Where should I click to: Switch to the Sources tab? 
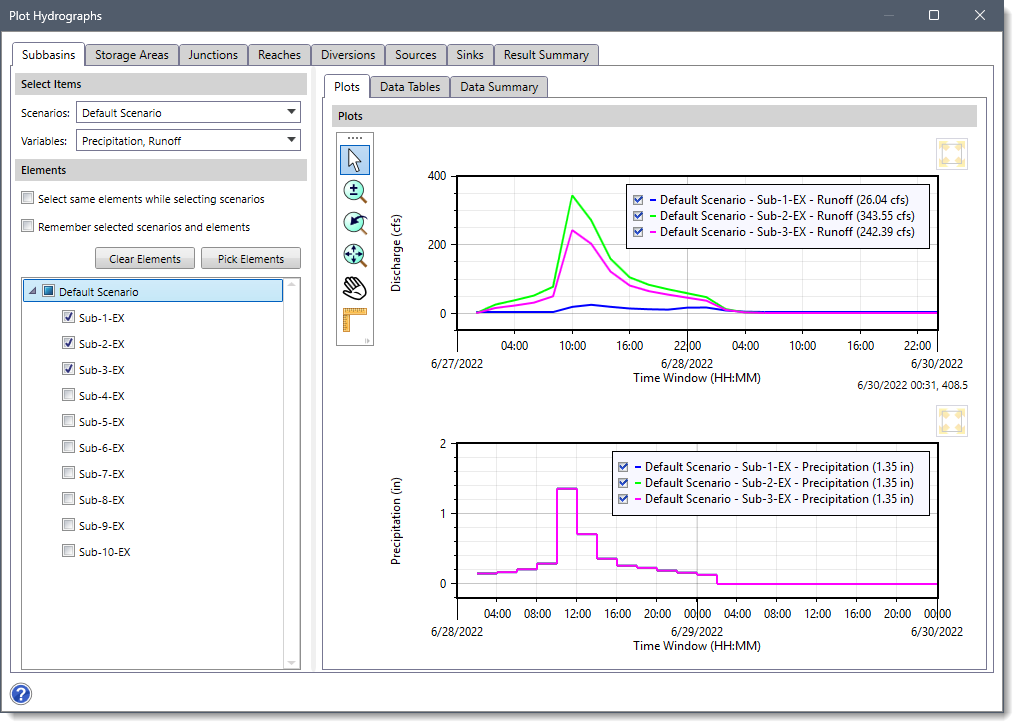pyautogui.click(x=416, y=55)
